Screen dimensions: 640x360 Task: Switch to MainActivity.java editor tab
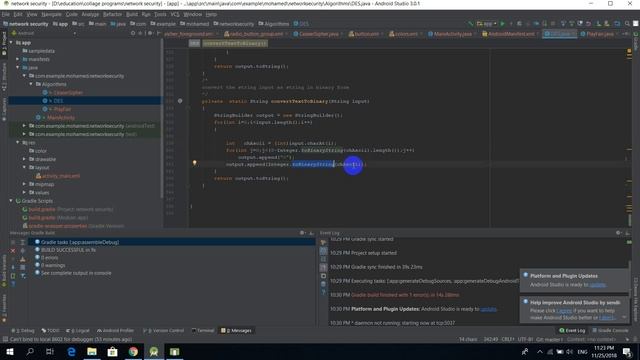click(452, 34)
